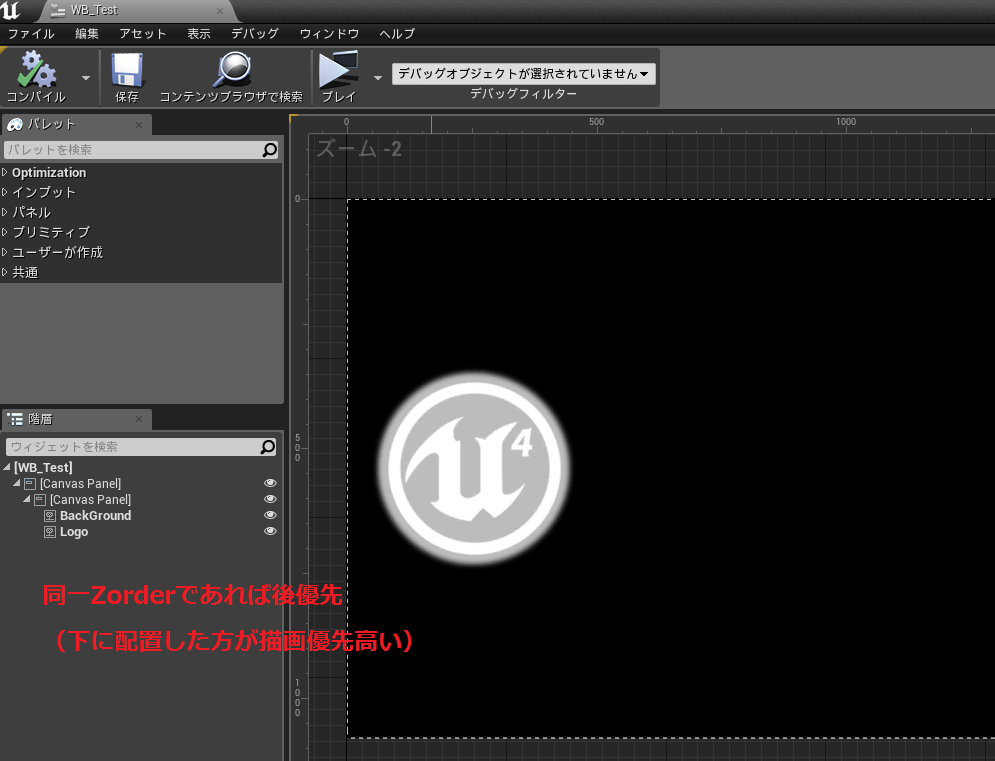This screenshot has width=995, height=761.
Task: Click Find in Content Browser magnifier icon
Action: click(x=231, y=70)
